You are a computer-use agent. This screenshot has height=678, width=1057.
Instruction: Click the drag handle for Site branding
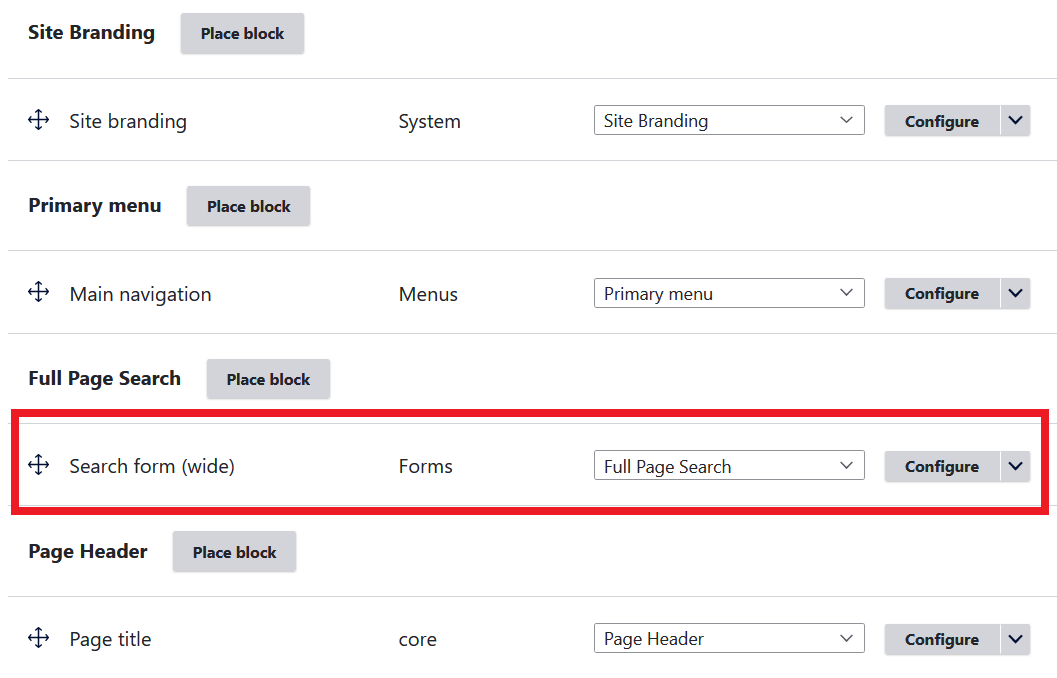tap(38, 121)
